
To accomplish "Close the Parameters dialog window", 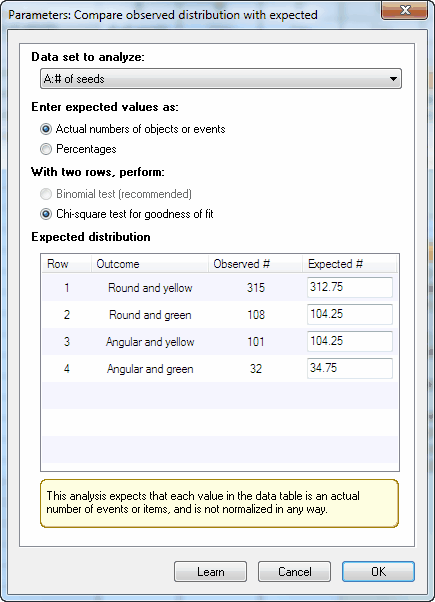I will 405,9.
